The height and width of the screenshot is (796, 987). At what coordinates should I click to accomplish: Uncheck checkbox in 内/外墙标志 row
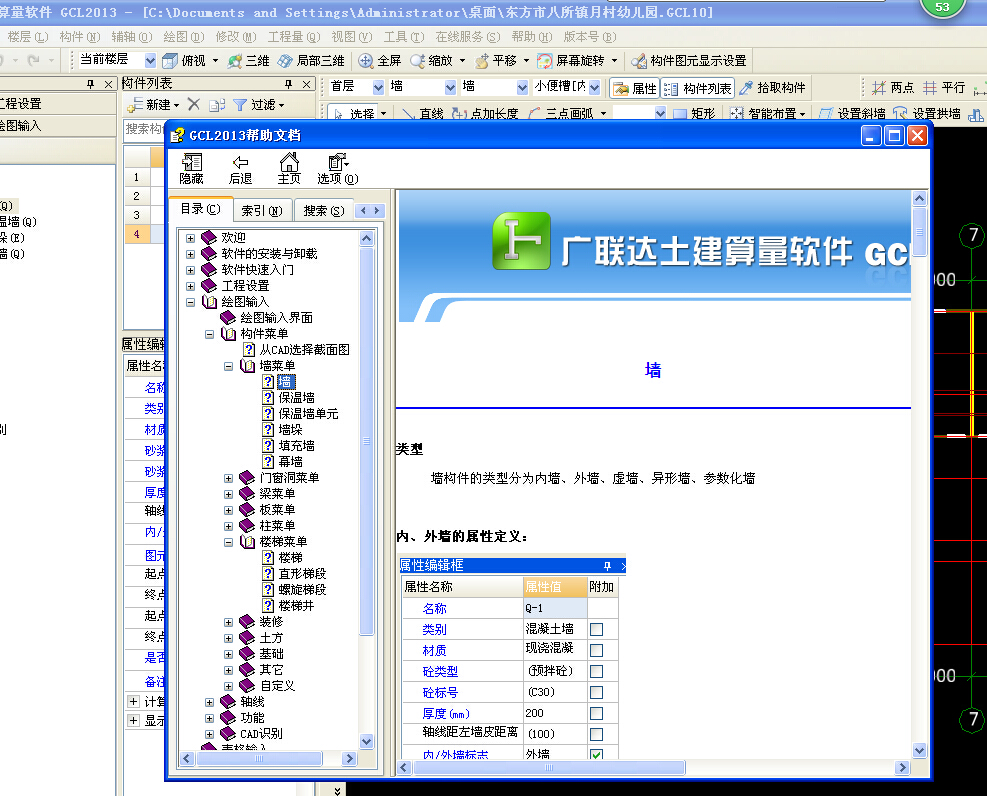[x=596, y=754]
